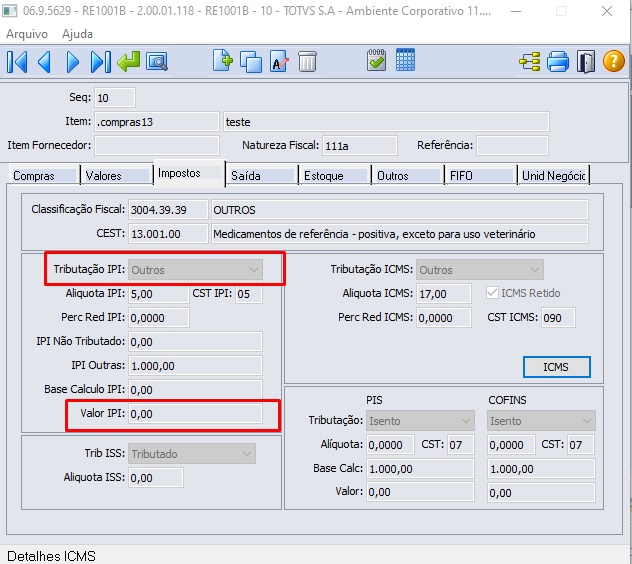Click the Aliquota IPI field
The image size is (632, 564).
[x=158, y=293]
